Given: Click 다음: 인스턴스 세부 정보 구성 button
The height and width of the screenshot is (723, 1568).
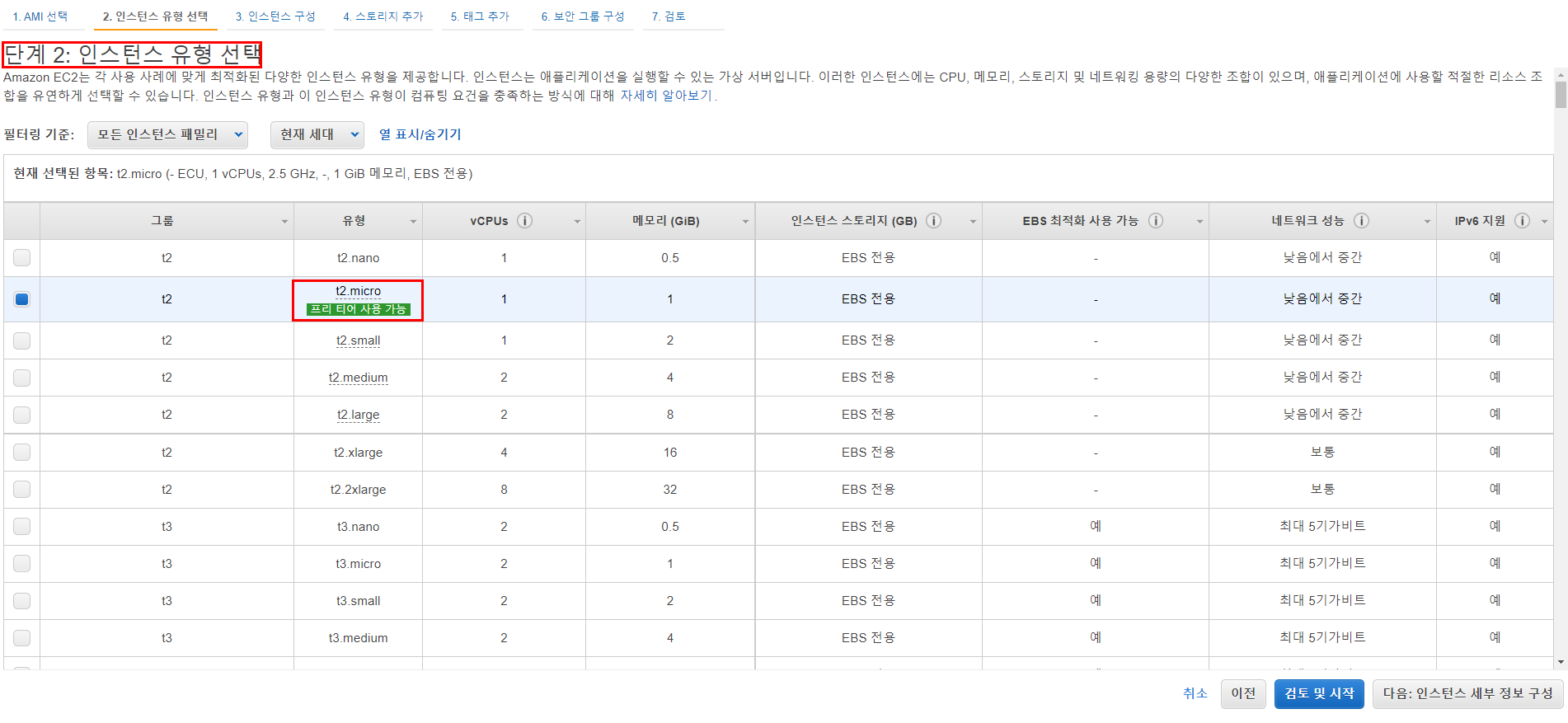Looking at the screenshot, I should (1468, 693).
